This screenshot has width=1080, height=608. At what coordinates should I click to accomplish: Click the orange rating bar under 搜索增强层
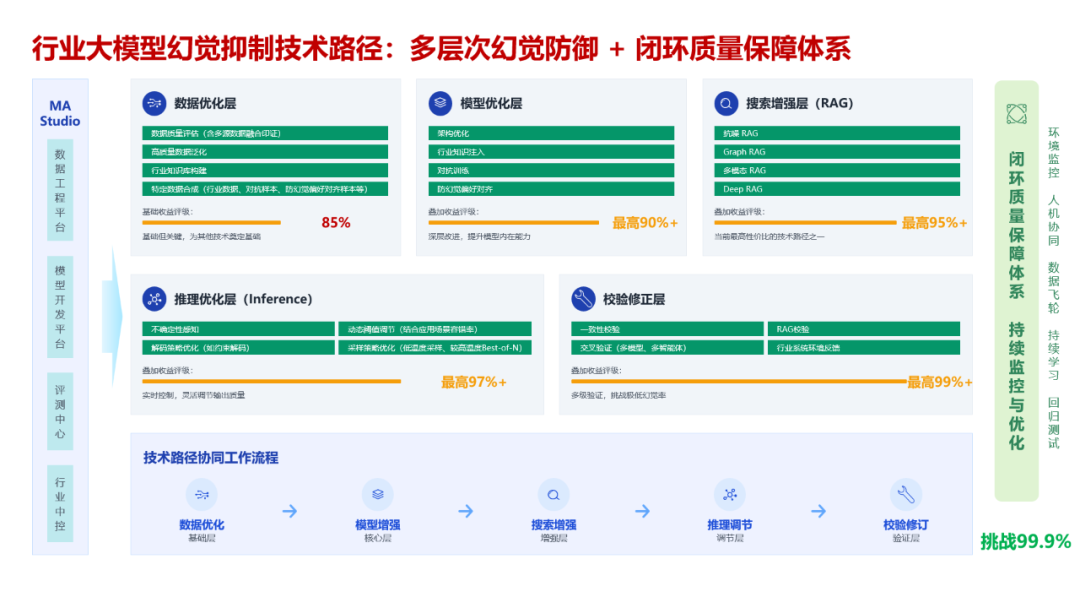805,222
